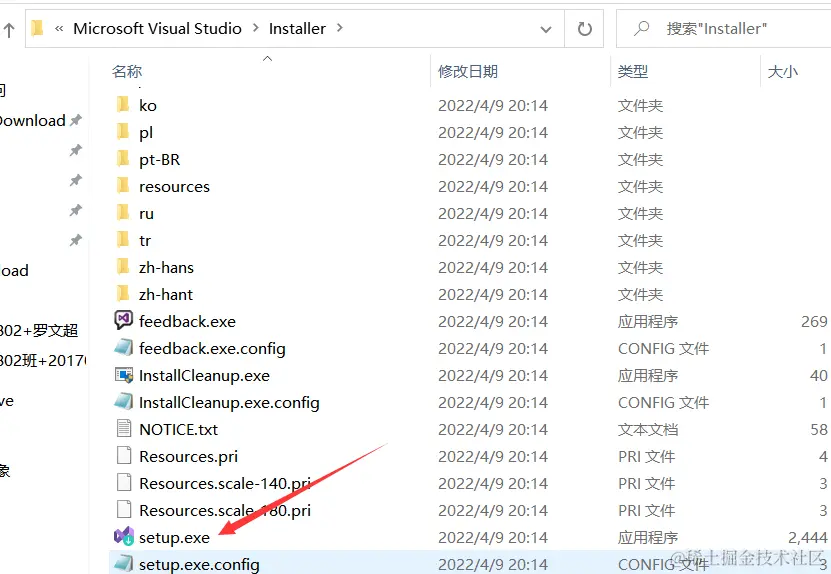Select the Resources.pri file name
This screenshot has width=831, height=574.
click(189, 456)
